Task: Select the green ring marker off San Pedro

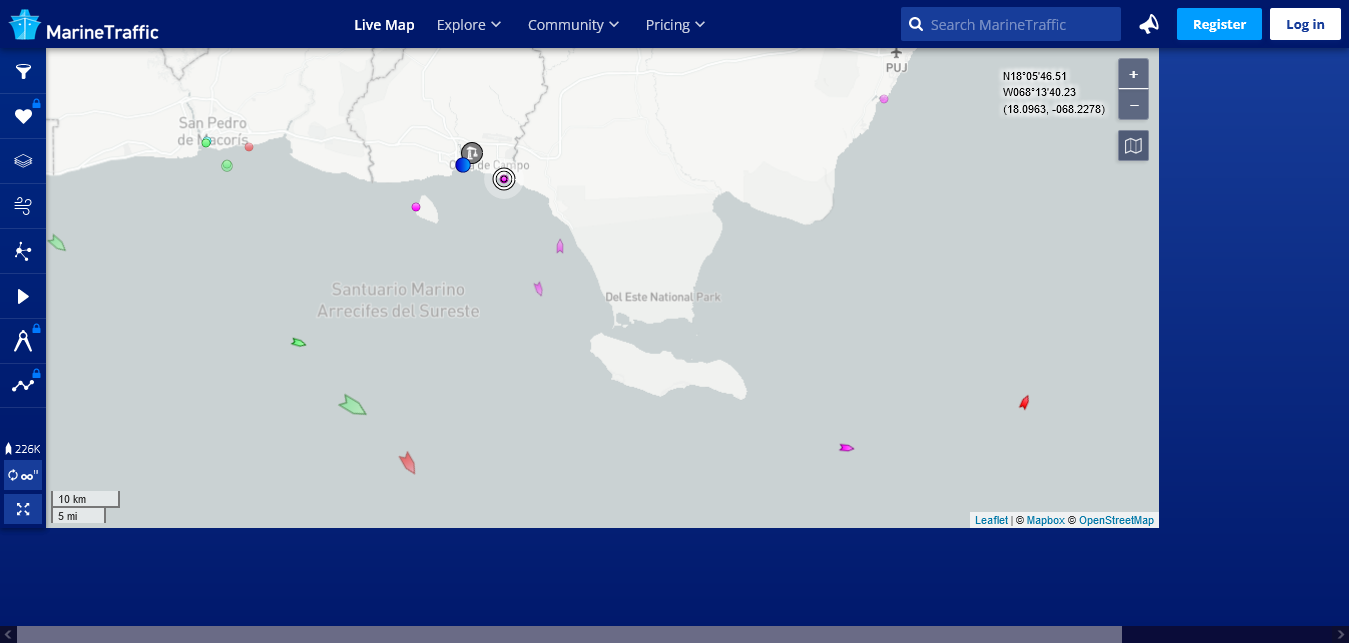Action: 227,166
